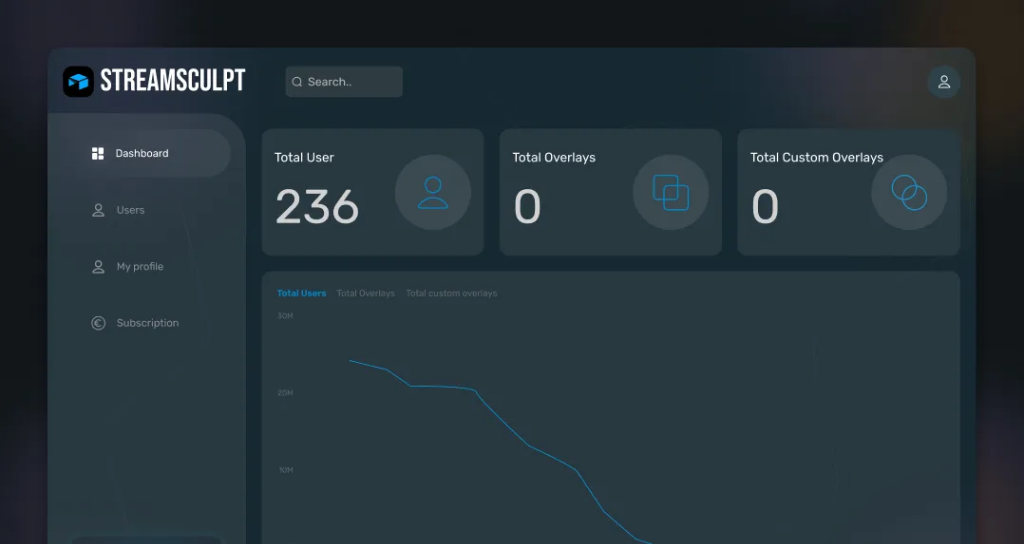Click the Total User person icon circle
Screen dimensions: 1024x544
(x=433, y=192)
